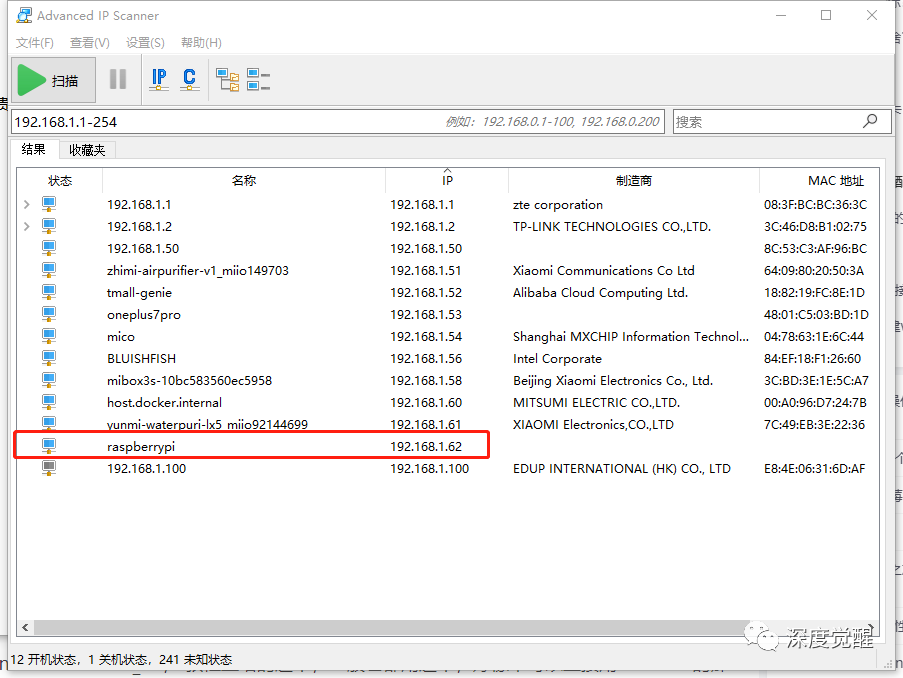Select the mibox3s-10bc583560ec5958 name cell
Image resolution: width=903 pixels, height=678 pixels.
(x=189, y=381)
